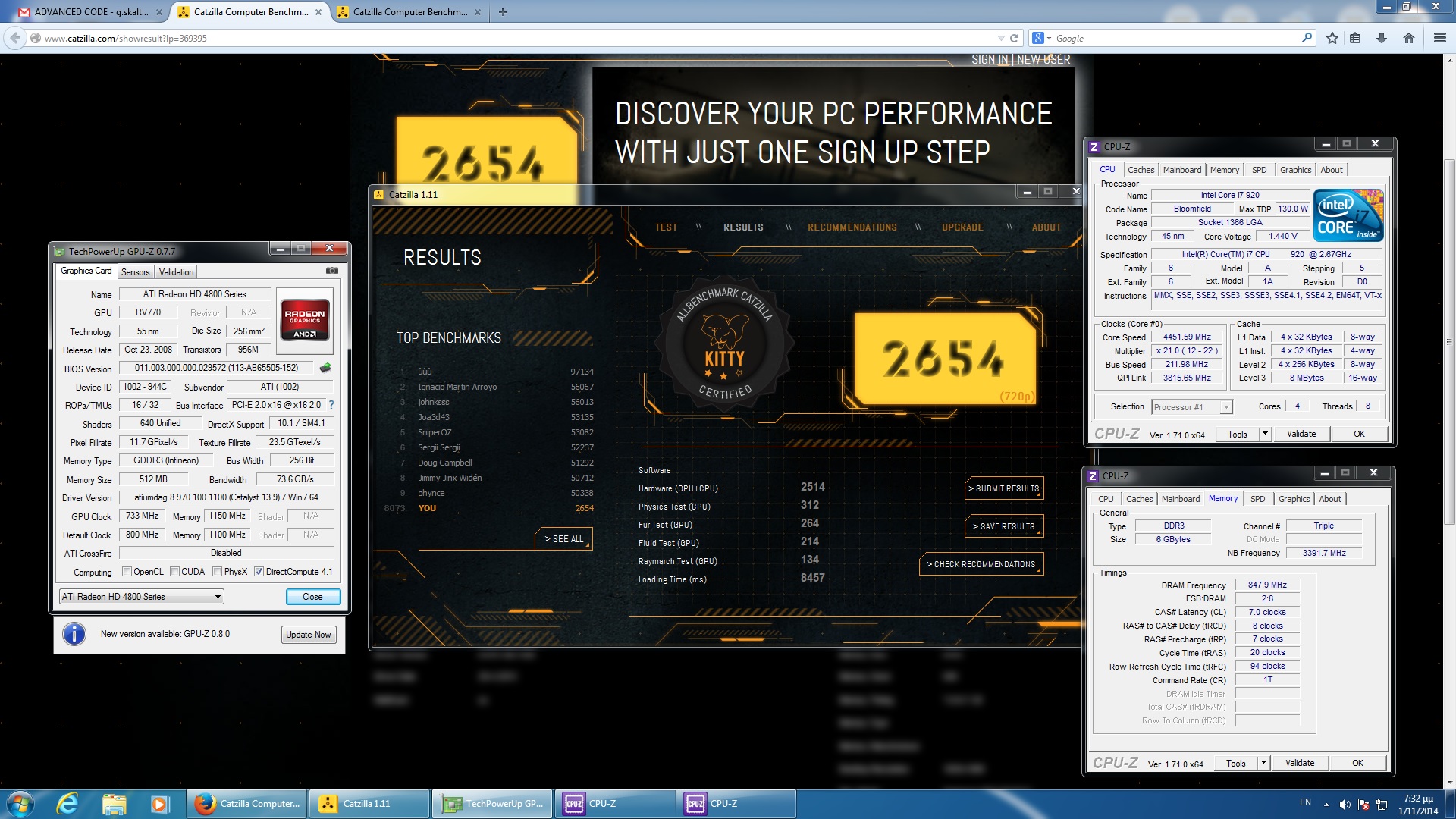
Task: Open the bookmarks list icon in browser toolbar
Action: (1355, 38)
